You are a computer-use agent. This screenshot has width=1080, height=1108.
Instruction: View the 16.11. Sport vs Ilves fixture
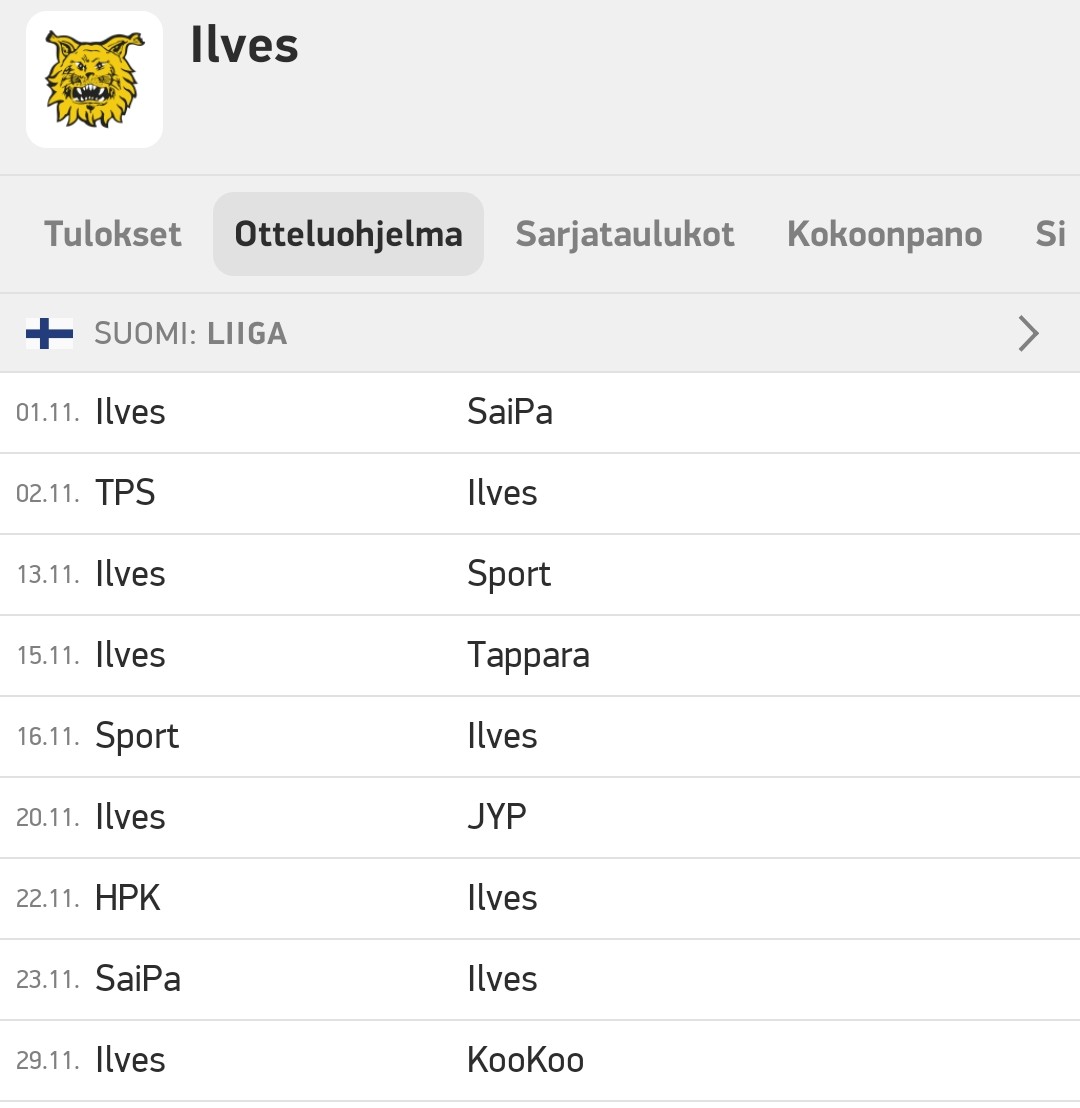(x=540, y=736)
